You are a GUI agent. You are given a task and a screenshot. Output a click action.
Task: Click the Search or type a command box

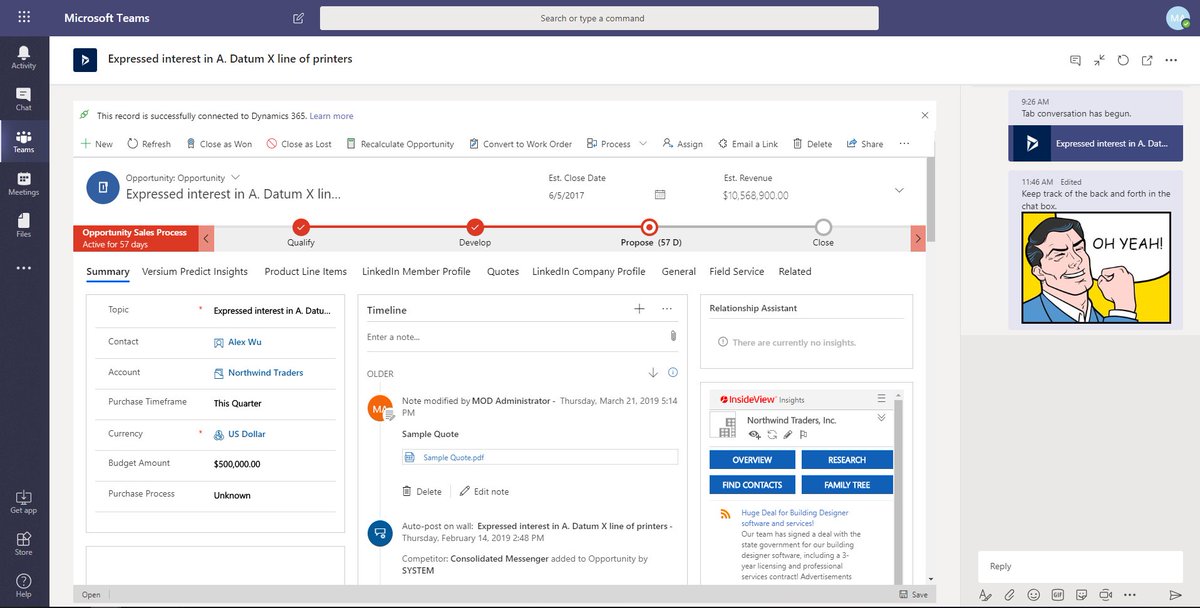click(x=599, y=18)
